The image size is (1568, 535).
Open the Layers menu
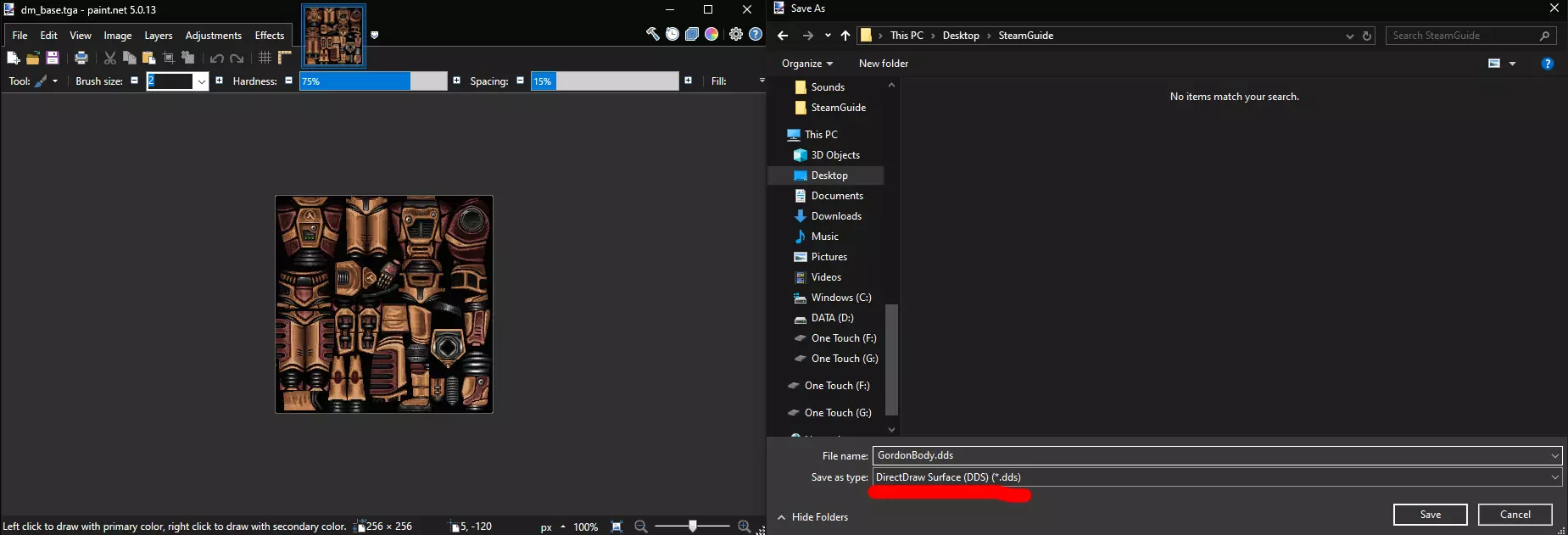coord(159,35)
